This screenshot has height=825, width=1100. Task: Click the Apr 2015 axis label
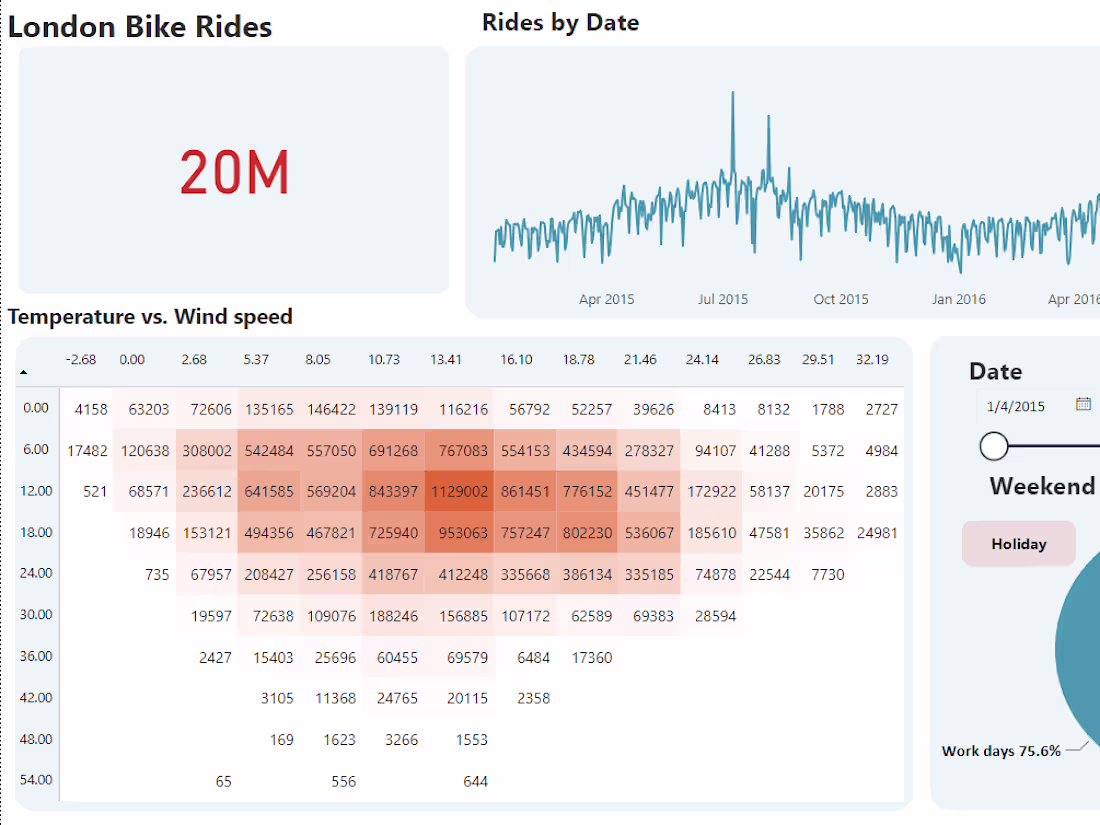[x=606, y=299]
